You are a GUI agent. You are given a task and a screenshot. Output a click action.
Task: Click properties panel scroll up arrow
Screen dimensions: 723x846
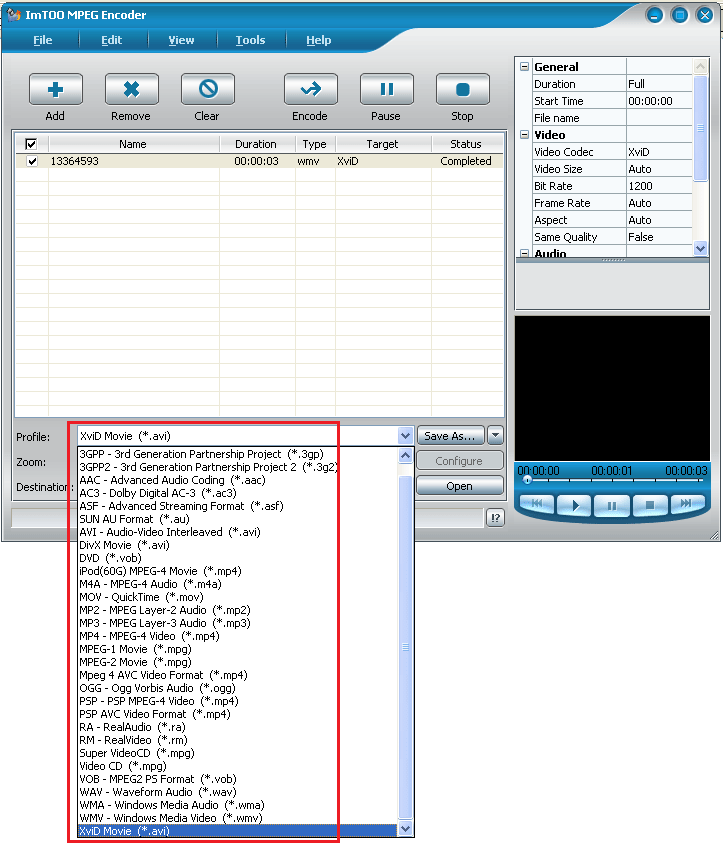[700, 66]
